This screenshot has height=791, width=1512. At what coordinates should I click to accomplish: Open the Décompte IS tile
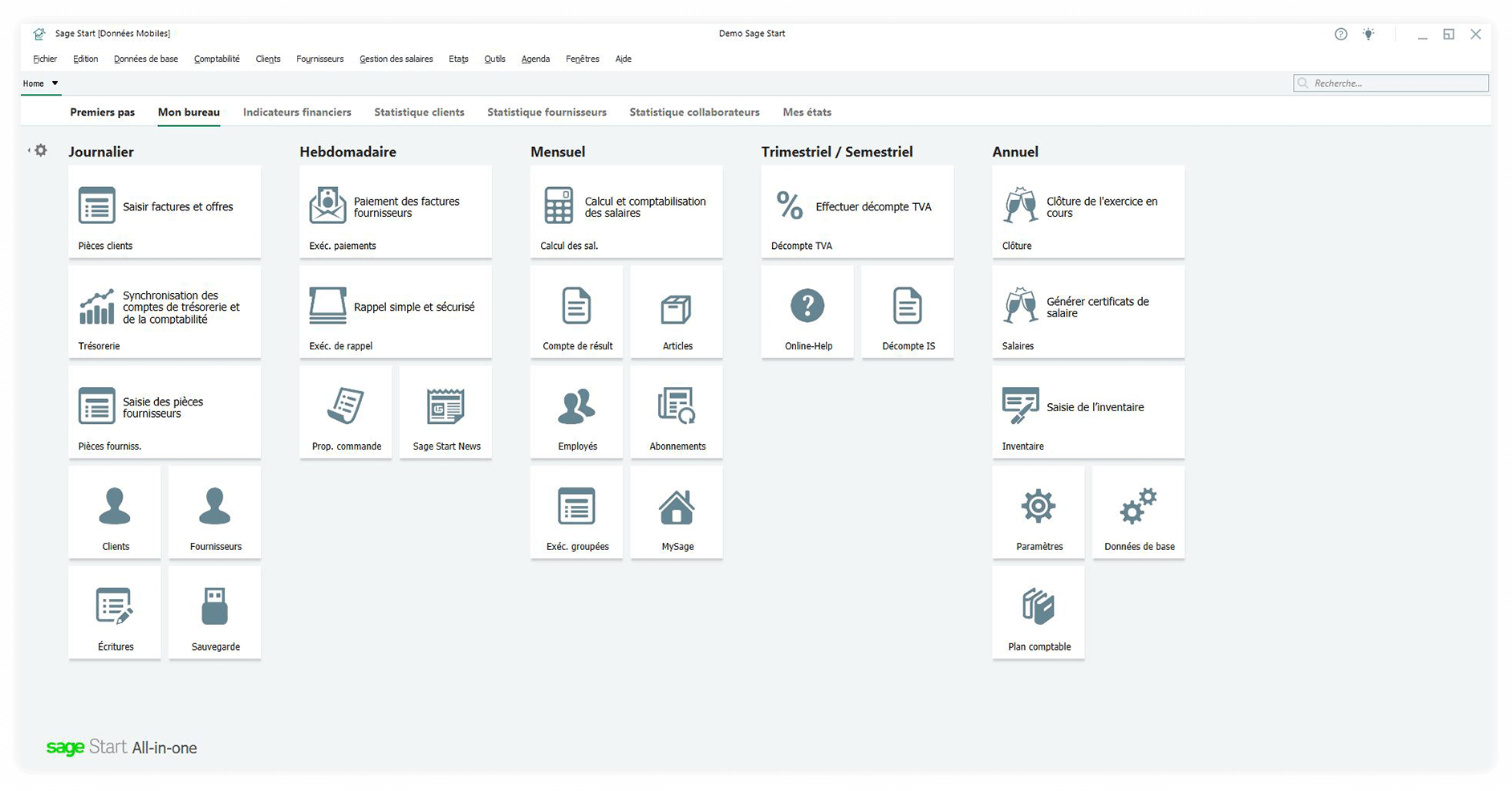coord(908,312)
